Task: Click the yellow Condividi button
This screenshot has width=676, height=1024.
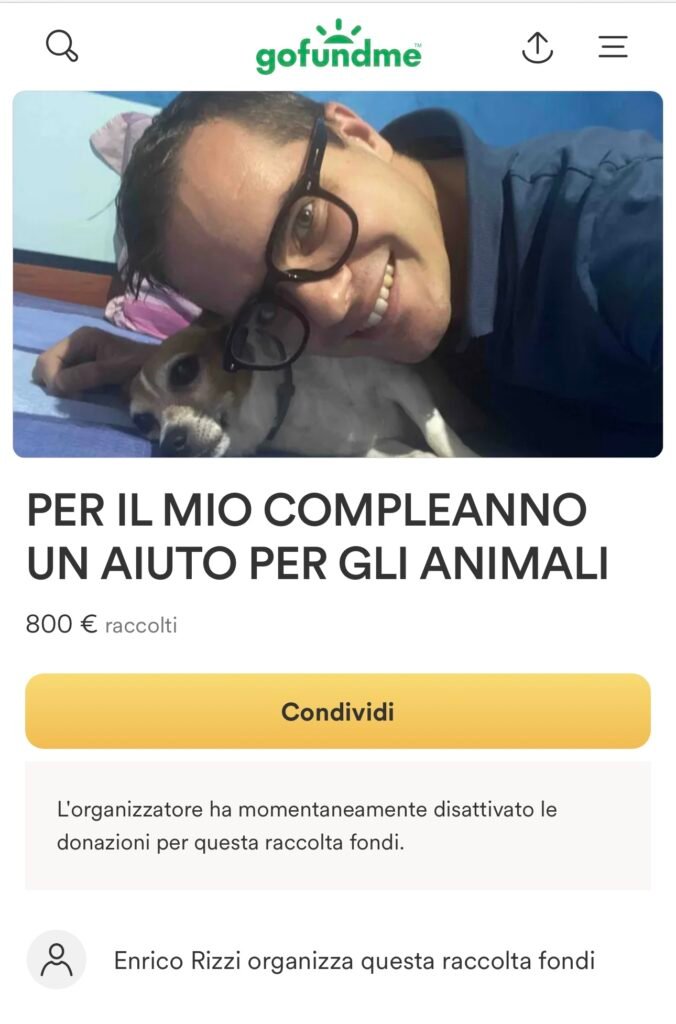Action: 338,711
